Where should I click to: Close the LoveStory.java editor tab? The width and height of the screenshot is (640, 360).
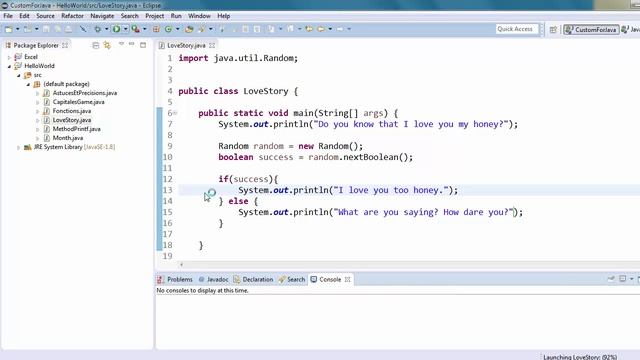tap(212, 45)
